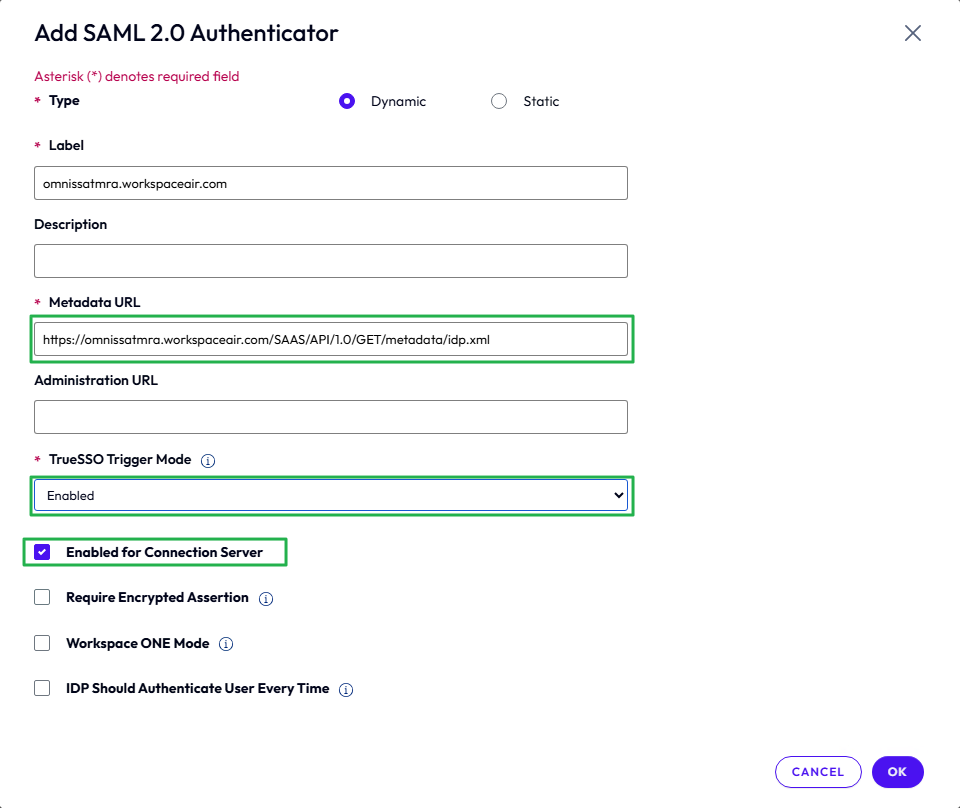Click info icon next to Workspace ONE Mode
960x808 pixels.
(226, 644)
